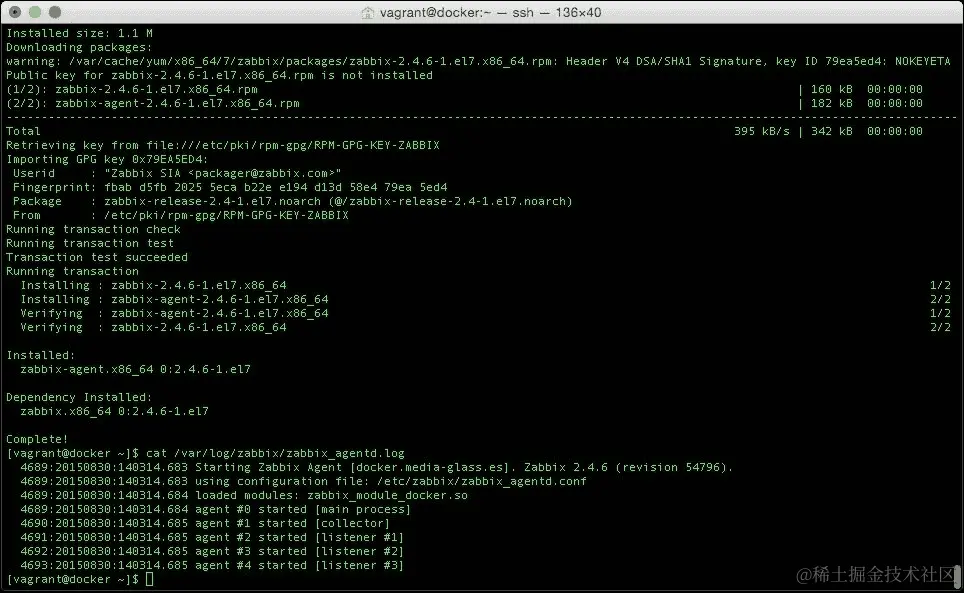Click the home folder icon in title bar
The height and width of the screenshot is (593, 964).
pos(367,12)
